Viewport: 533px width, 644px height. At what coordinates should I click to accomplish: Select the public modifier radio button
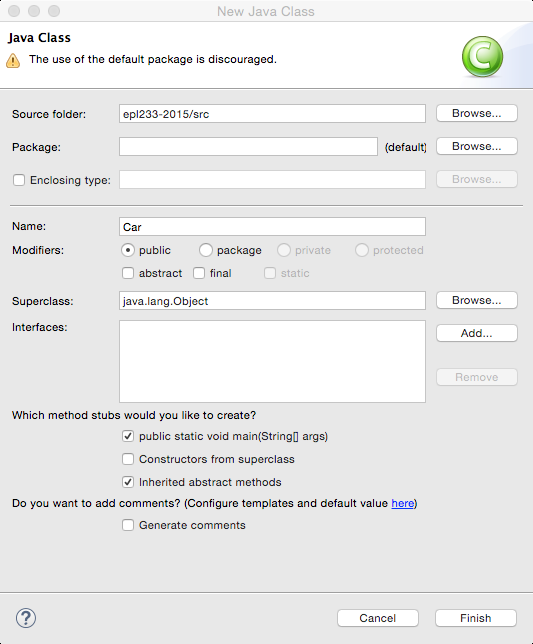click(128, 250)
